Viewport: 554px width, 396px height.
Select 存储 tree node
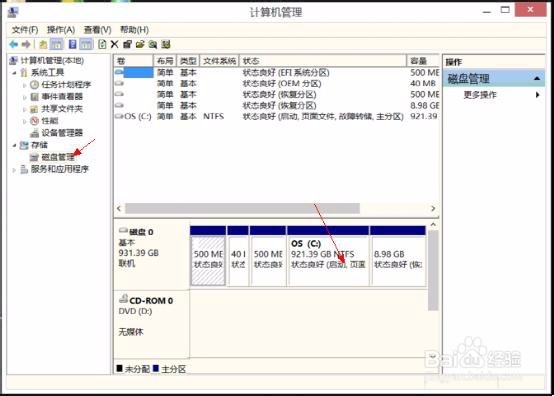pyautogui.click(x=39, y=145)
